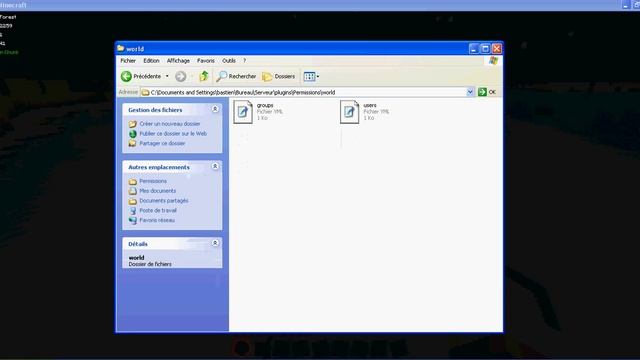
Task: Open Rechercher search in toolbar
Action: tap(236, 76)
